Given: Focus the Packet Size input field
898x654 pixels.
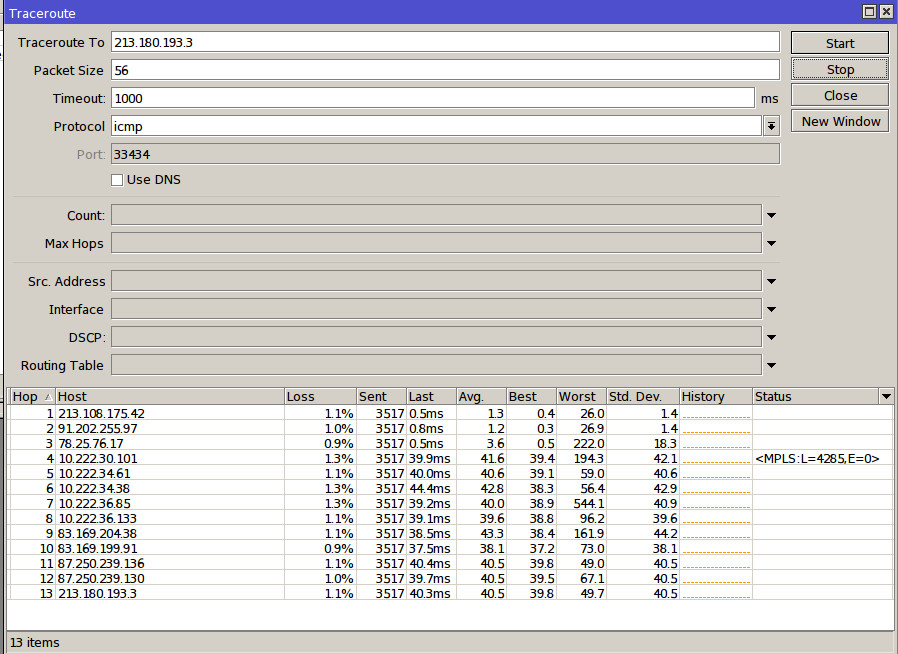Looking at the screenshot, I should click(x=444, y=70).
